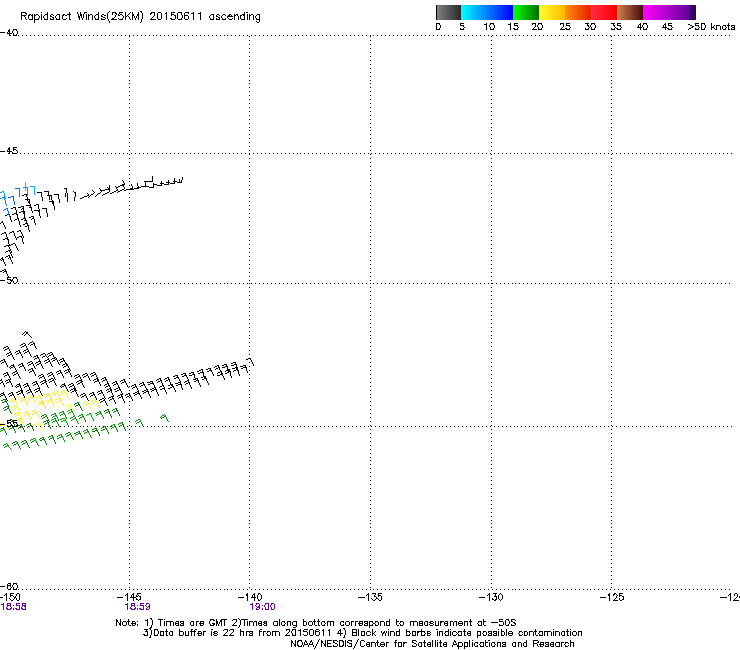Image resolution: width=740 pixels, height=650 pixels.
Task: Click the -50 latitude axis label
Action: (9, 280)
